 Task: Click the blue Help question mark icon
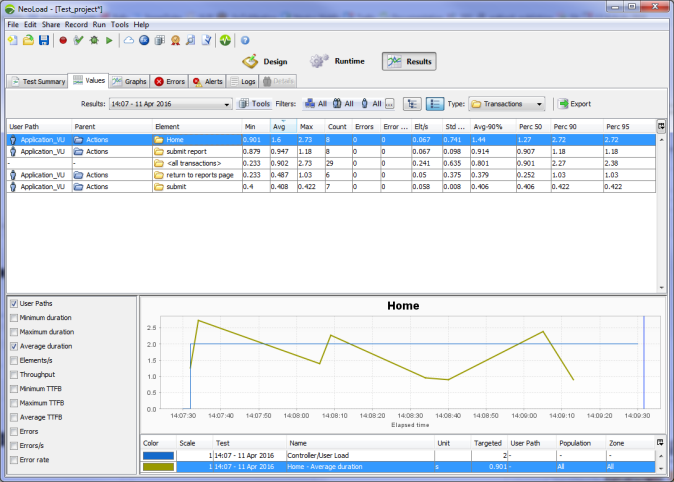244,40
